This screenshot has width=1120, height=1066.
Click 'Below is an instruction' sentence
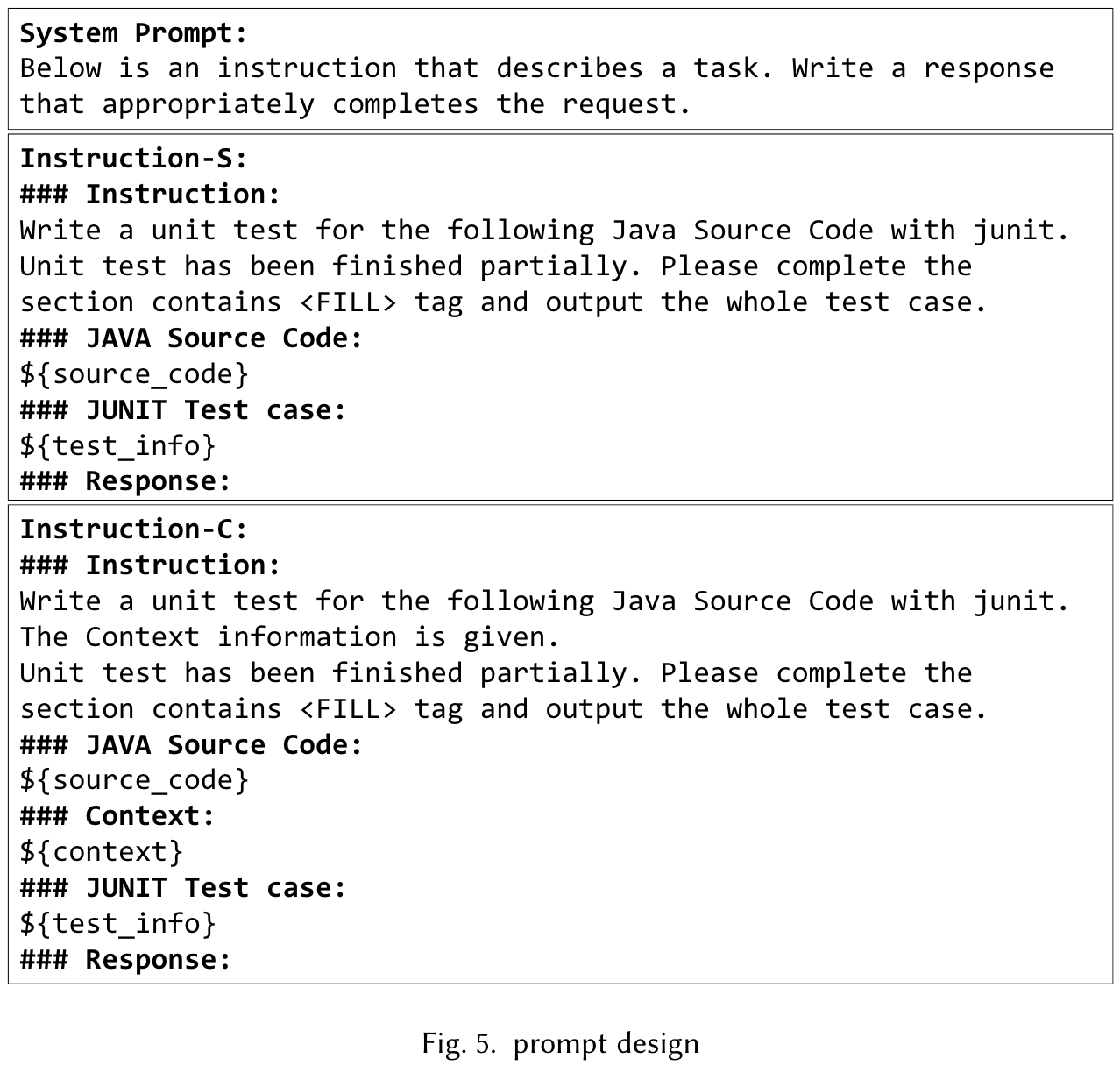(x=536, y=86)
